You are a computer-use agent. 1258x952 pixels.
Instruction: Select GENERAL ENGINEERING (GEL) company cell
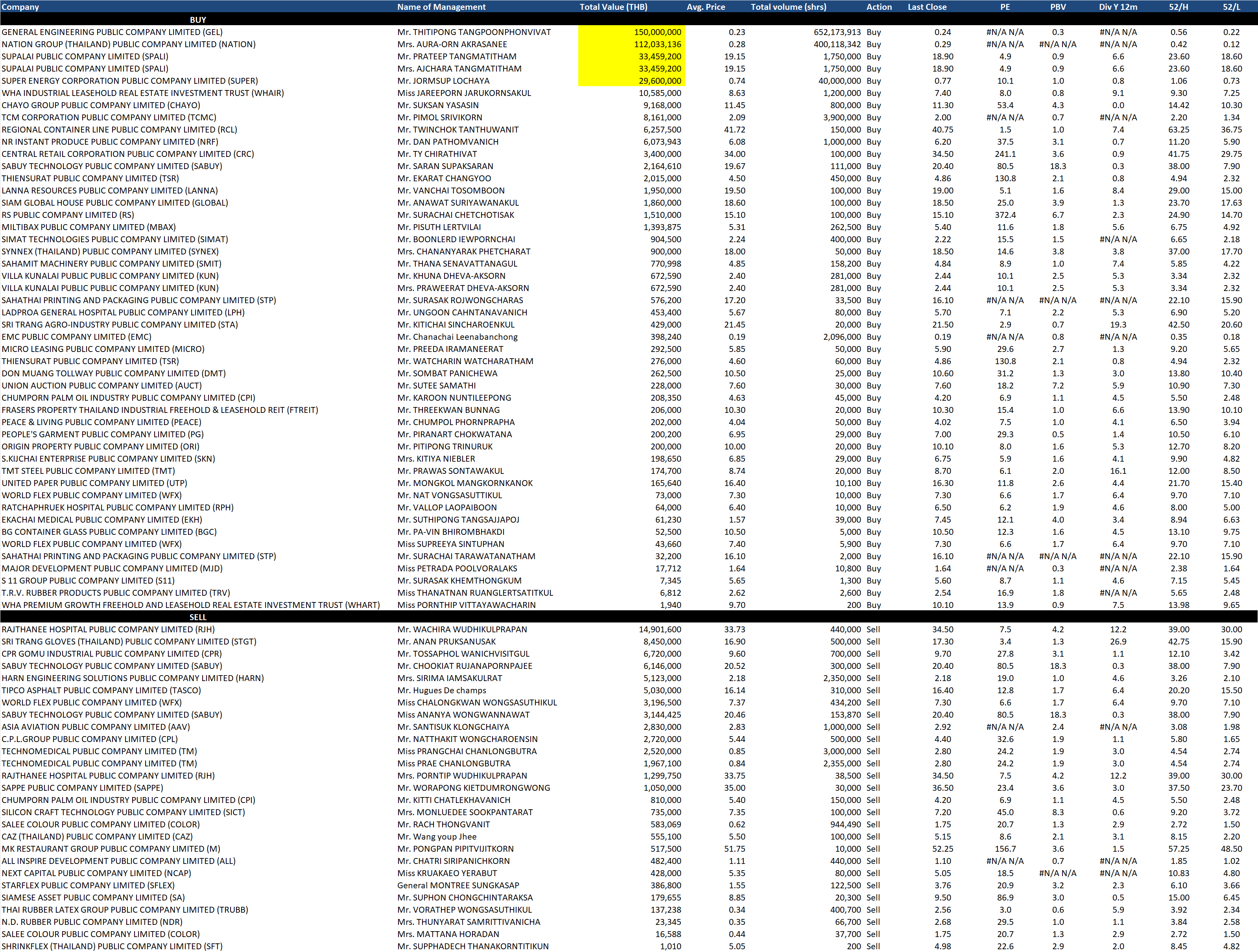coord(112,32)
